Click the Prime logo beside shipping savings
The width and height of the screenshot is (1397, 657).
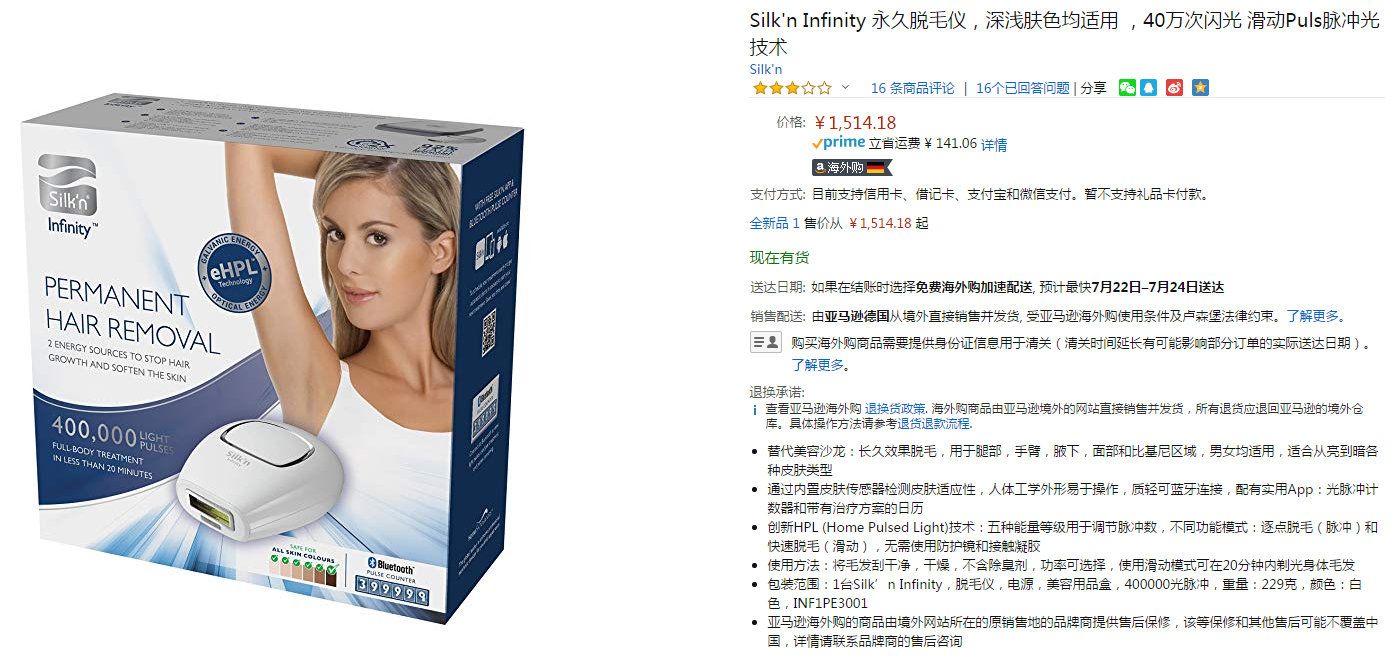click(839, 143)
